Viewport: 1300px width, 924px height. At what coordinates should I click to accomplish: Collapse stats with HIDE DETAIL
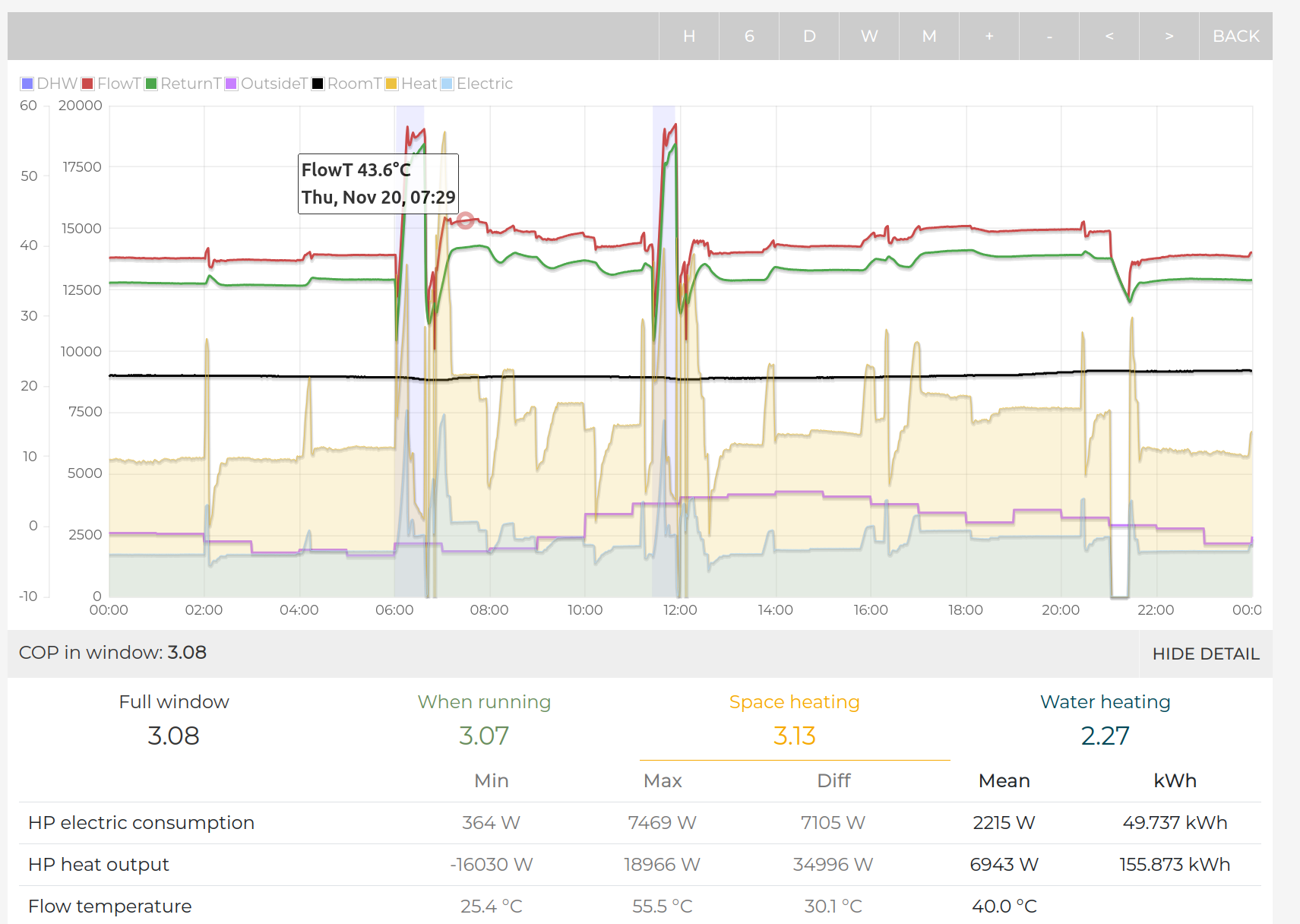[x=1205, y=653]
